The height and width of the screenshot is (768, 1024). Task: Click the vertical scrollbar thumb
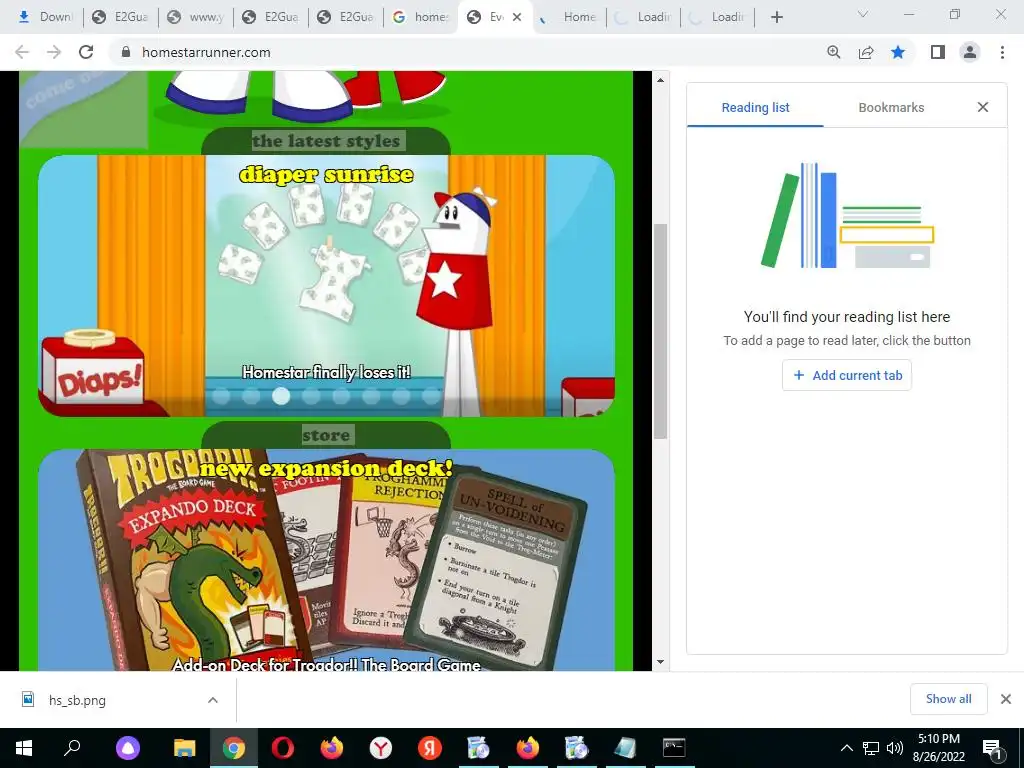[x=660, y=331]
